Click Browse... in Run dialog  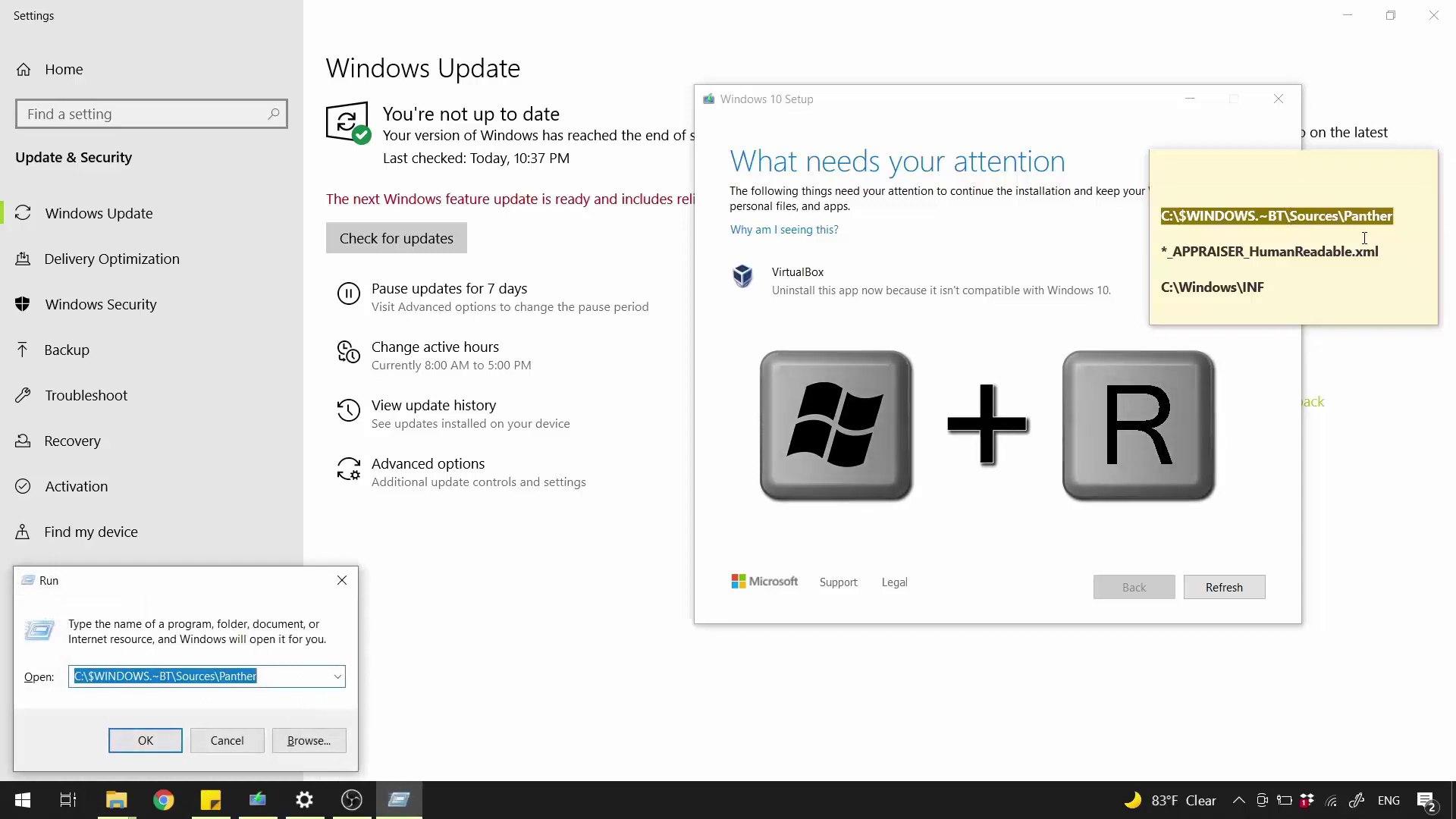pyautogui.click(x=309, y=741)
